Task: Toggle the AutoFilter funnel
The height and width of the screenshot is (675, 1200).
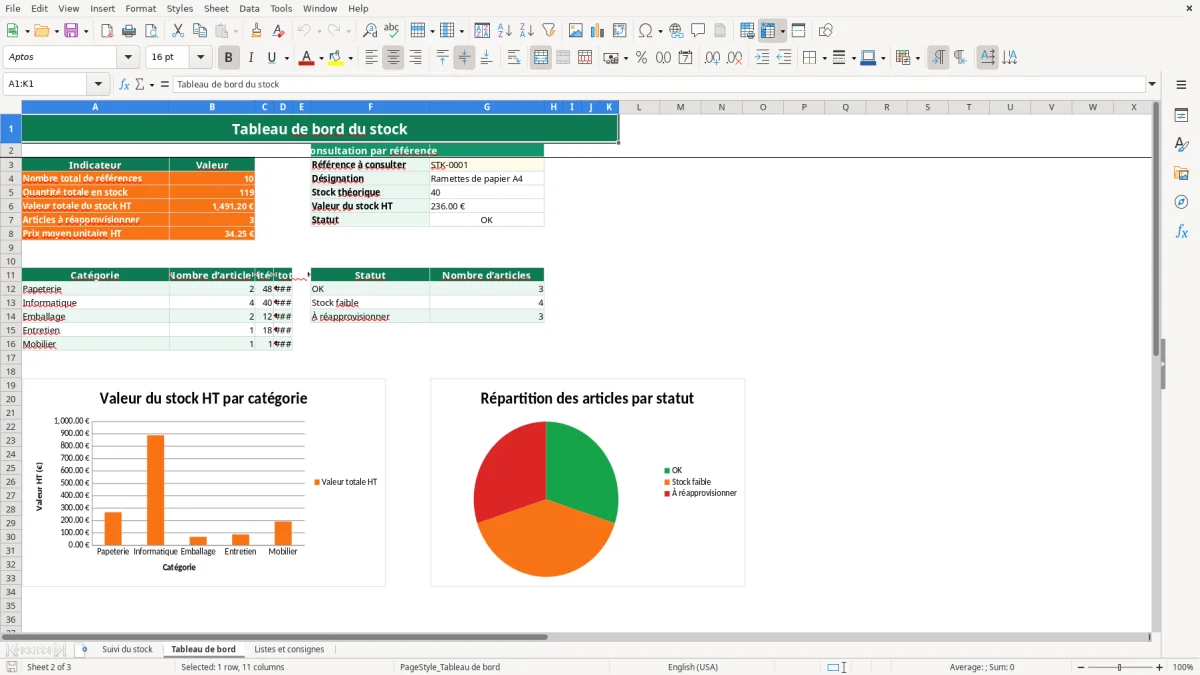Action: coord(548,31)
